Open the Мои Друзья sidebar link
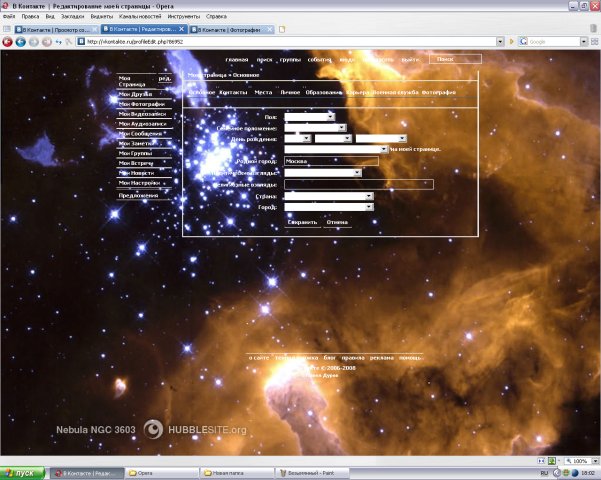The image size is (601, 480). point(135,94)
